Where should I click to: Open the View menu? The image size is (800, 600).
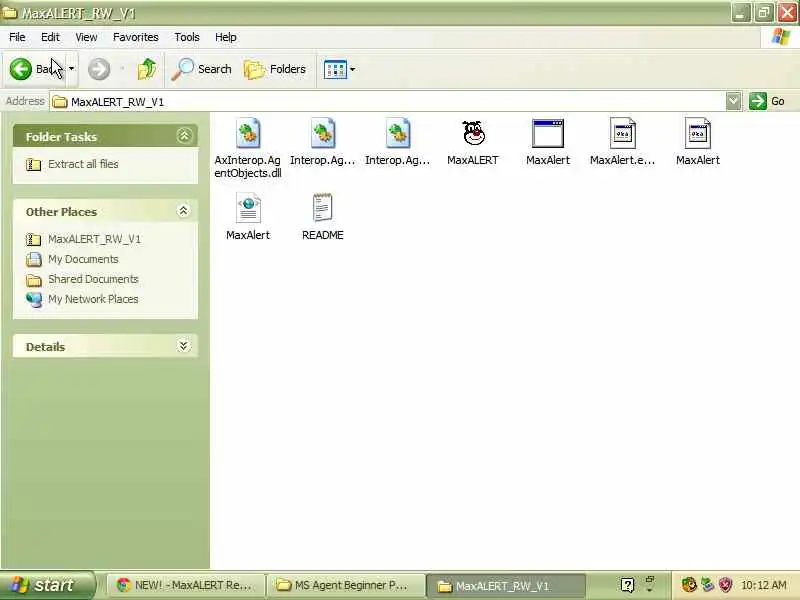86,37
